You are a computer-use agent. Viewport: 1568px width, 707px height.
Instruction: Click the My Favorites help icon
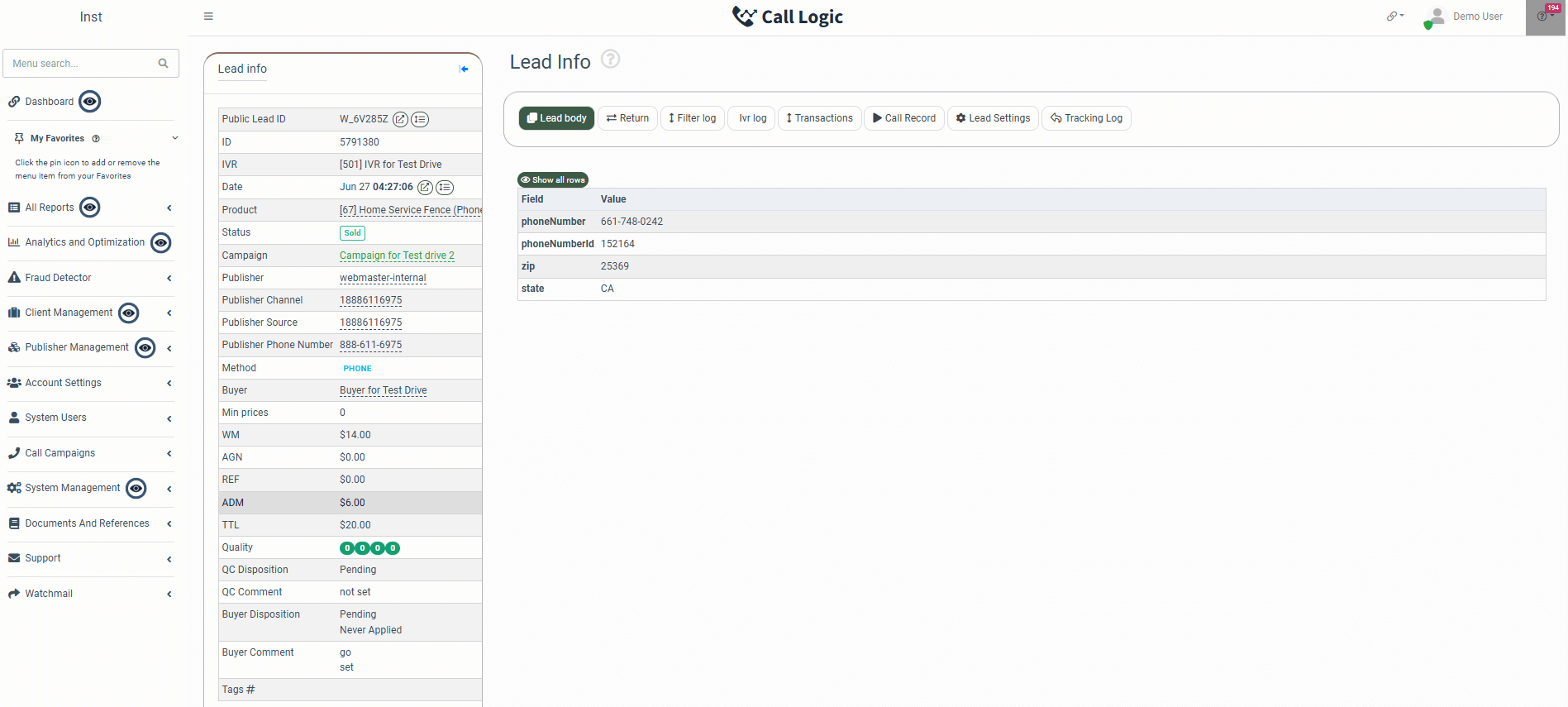point(96,139)
